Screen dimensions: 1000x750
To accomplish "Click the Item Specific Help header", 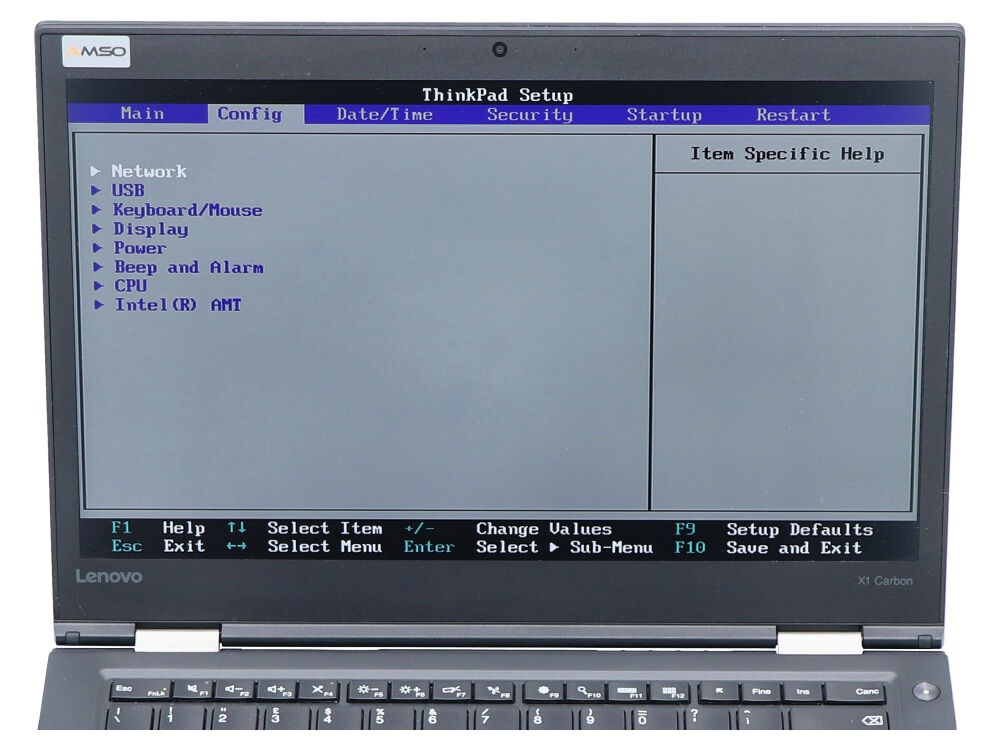I will [x=786, y=154].
